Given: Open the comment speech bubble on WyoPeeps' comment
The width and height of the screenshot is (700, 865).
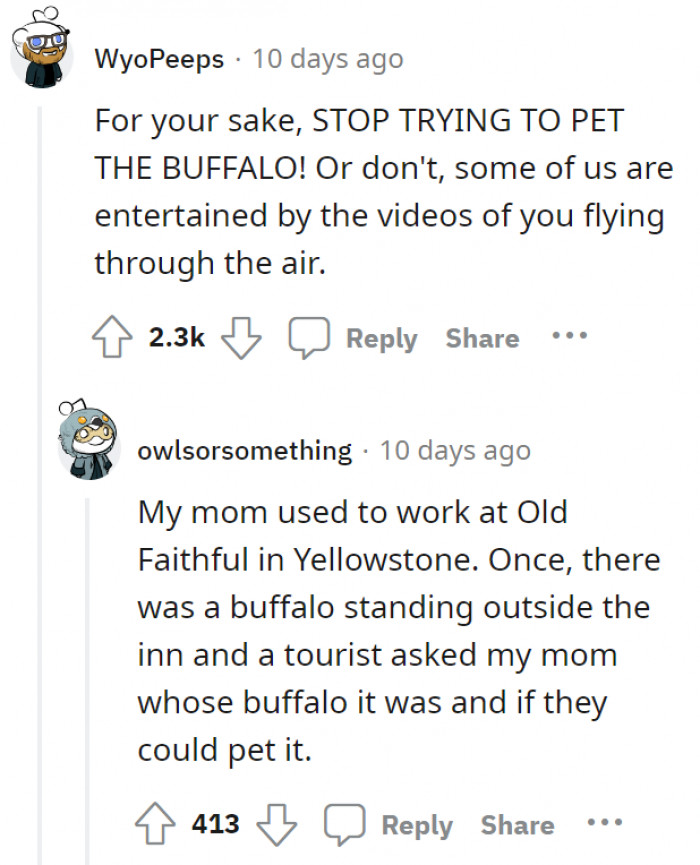Looking at the screenshot, I should (x=308, y=337).
